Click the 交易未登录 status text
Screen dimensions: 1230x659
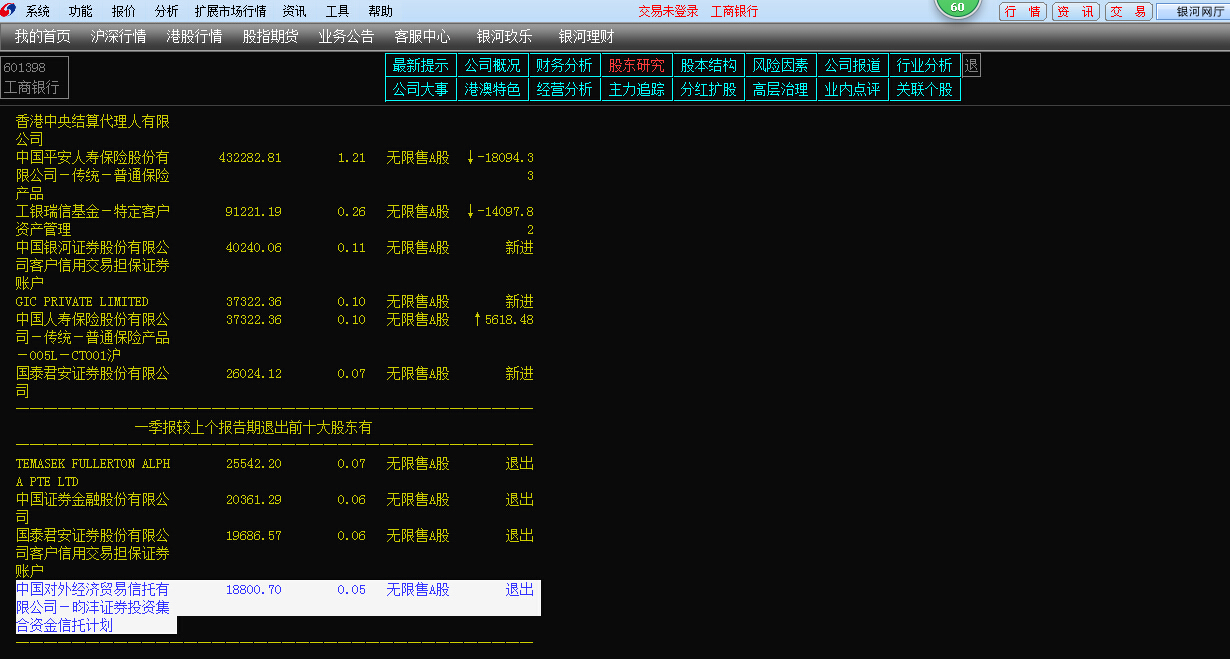tap(668, 11)
